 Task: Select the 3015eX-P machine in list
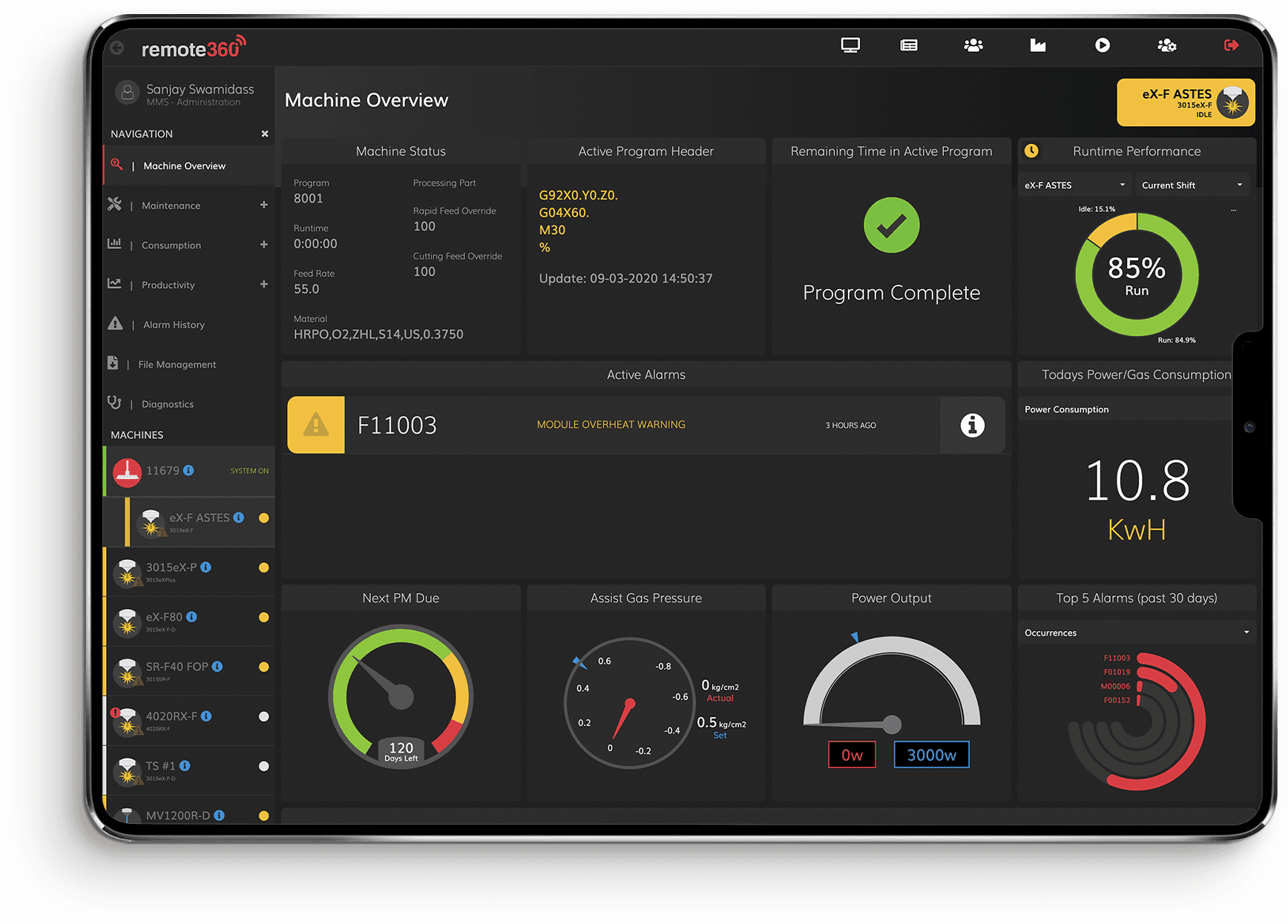[171, 568]
